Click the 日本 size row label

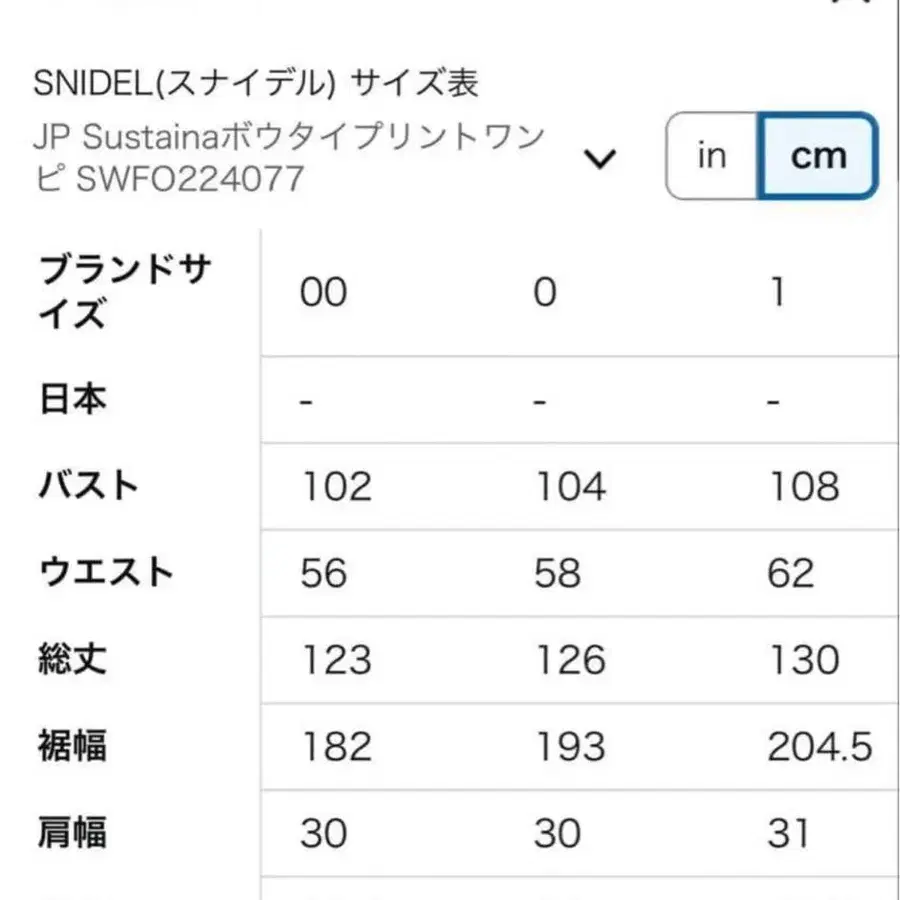point(69,398)
